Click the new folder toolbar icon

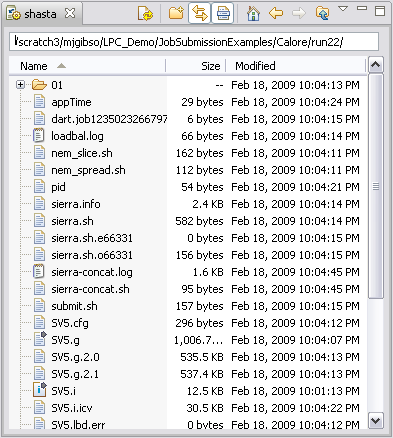(x=176, y=13)
